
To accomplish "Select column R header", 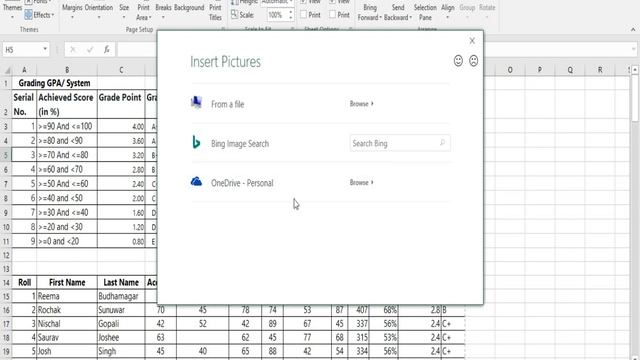I will (x=600, y=70).
